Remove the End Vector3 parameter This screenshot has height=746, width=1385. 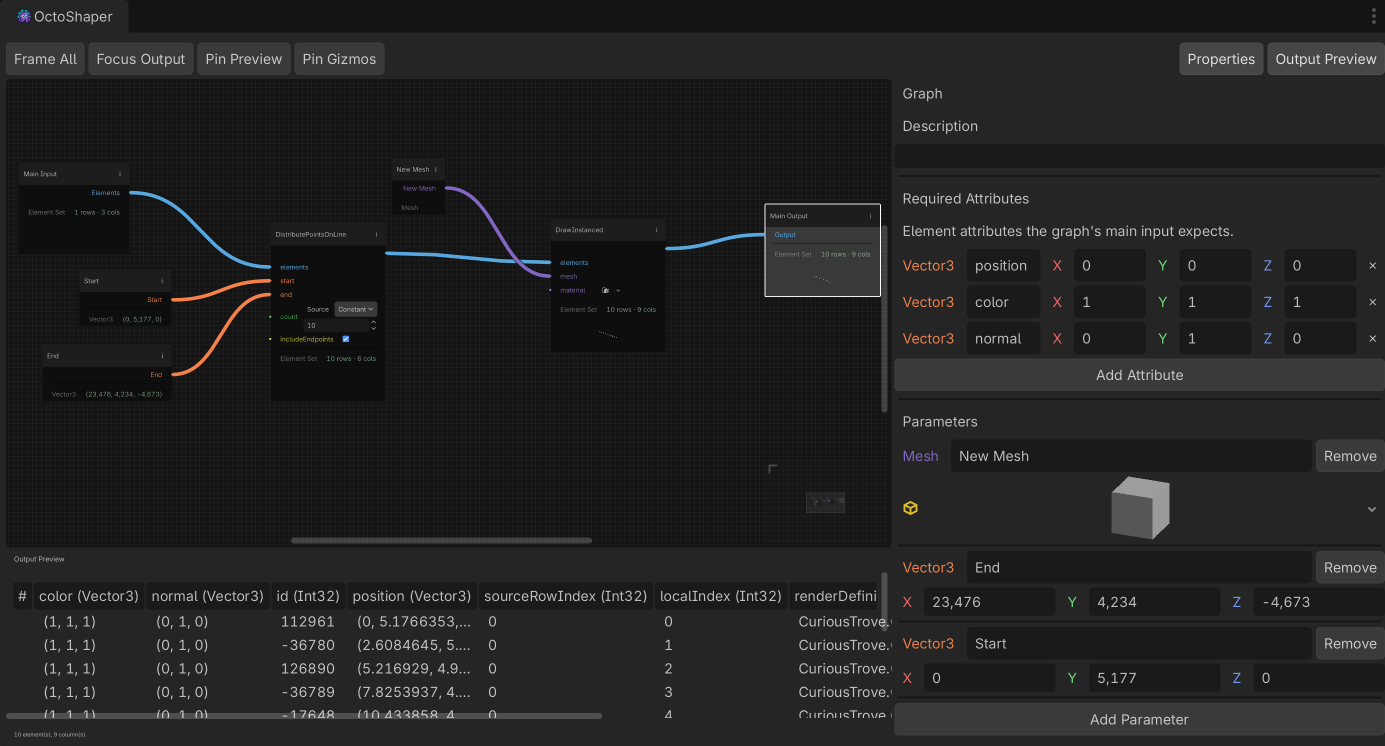point(1350,567)
